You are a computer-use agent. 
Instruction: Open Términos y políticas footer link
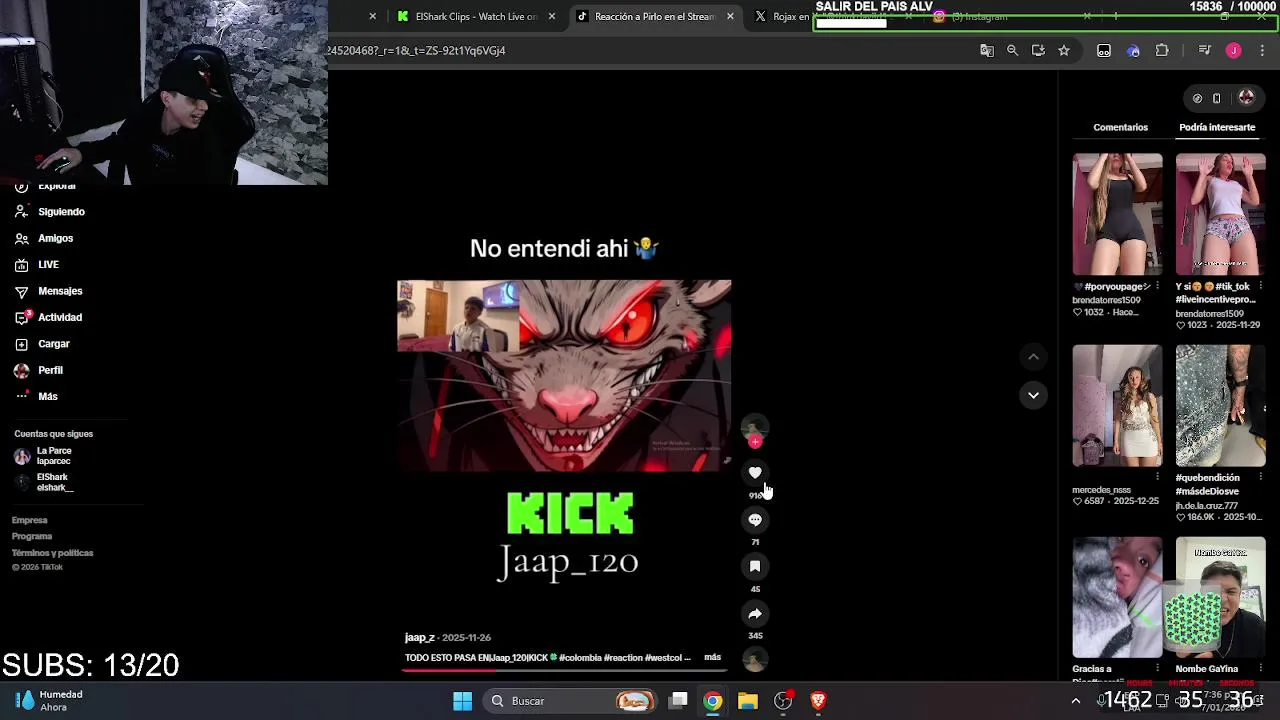click(x=52, y=553)
